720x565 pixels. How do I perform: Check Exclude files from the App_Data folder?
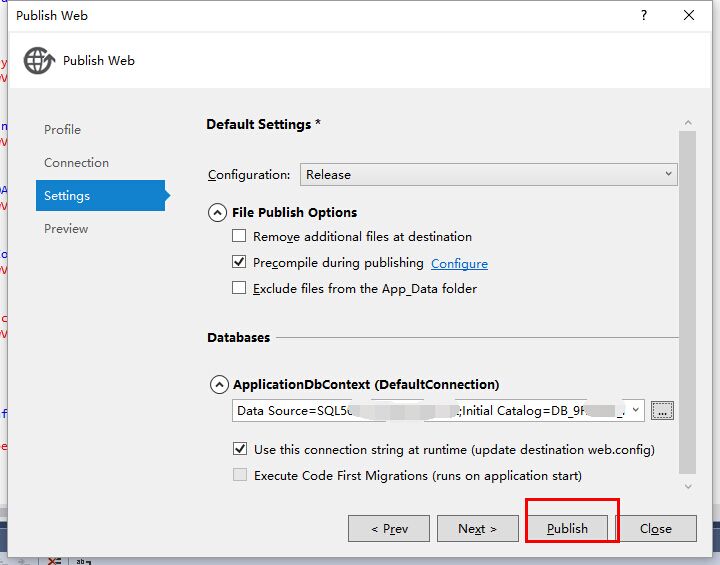click(x=239, y=289)
